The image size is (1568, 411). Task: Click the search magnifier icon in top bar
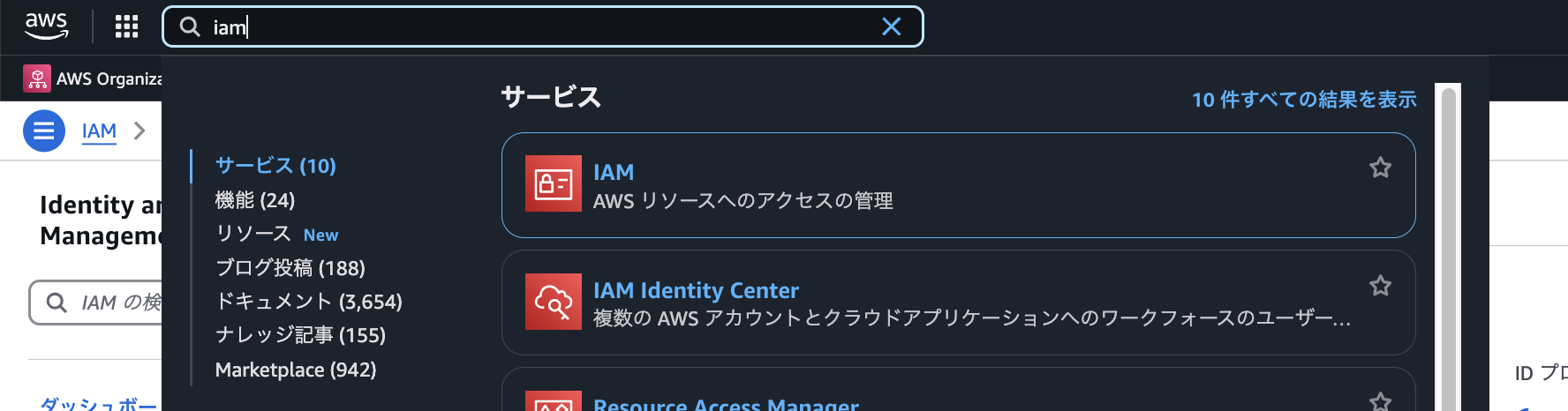(x=190, y=26)
